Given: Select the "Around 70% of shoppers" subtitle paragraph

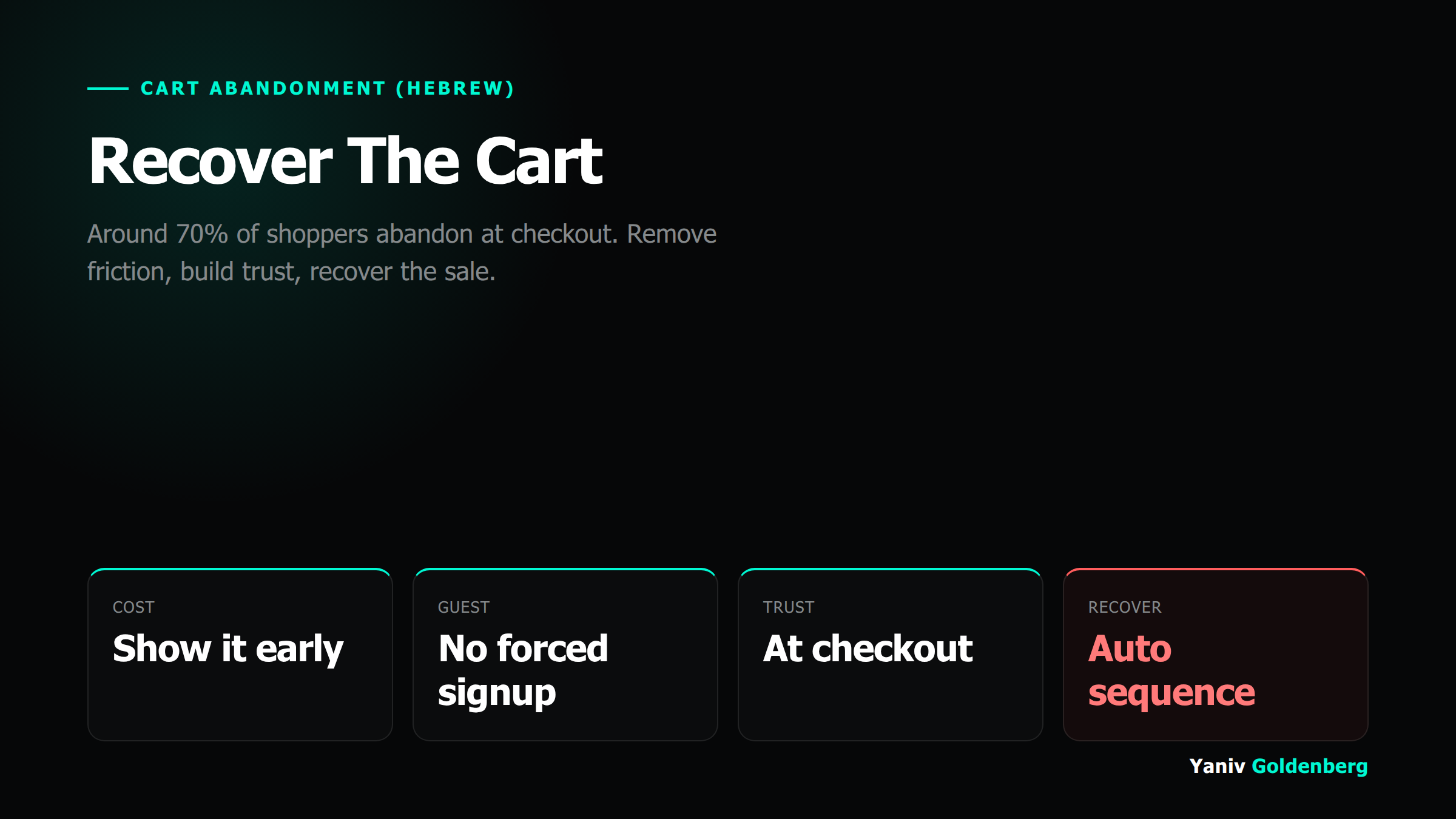Looking at the screenshot, I should 402,252.
